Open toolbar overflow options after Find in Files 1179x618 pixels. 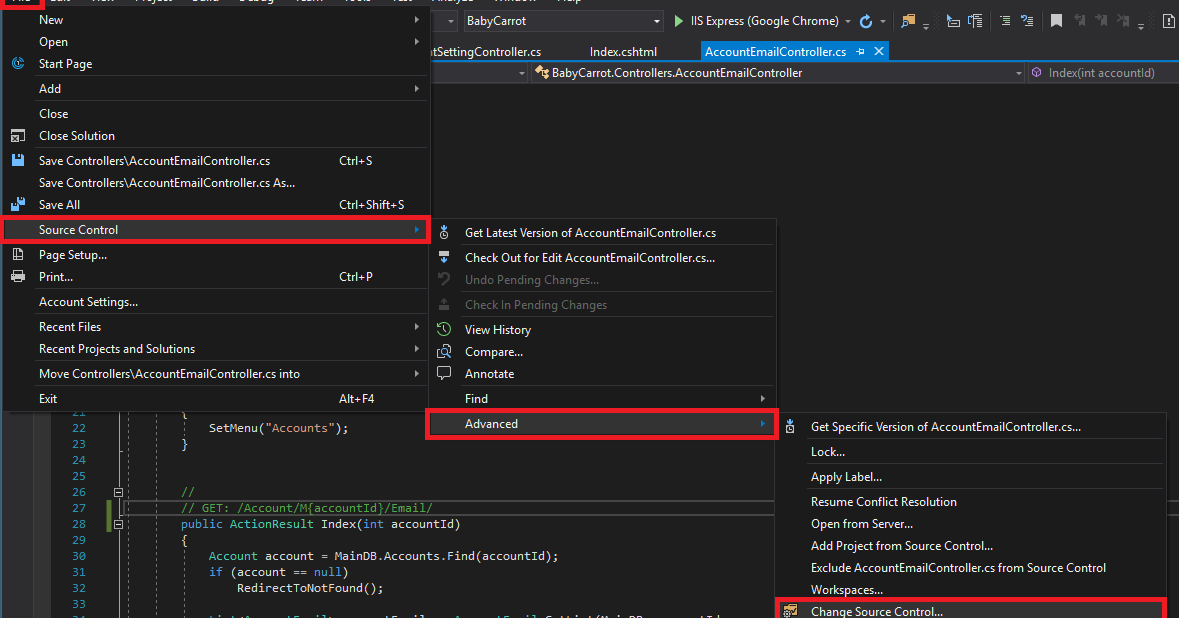click(x=926, y=25)
